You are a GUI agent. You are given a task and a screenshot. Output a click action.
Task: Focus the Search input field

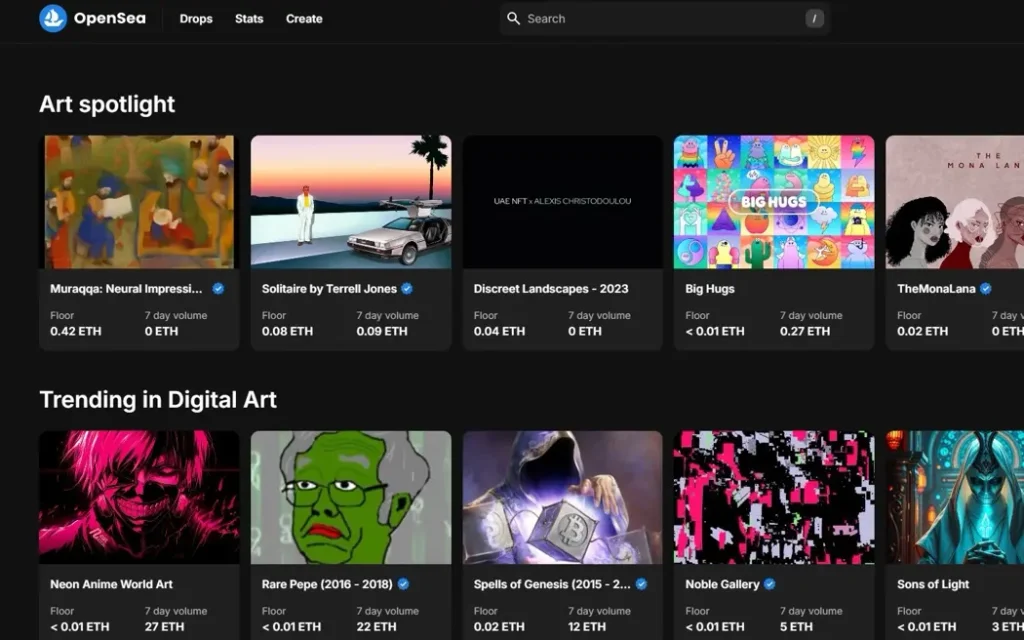point(665,18)
